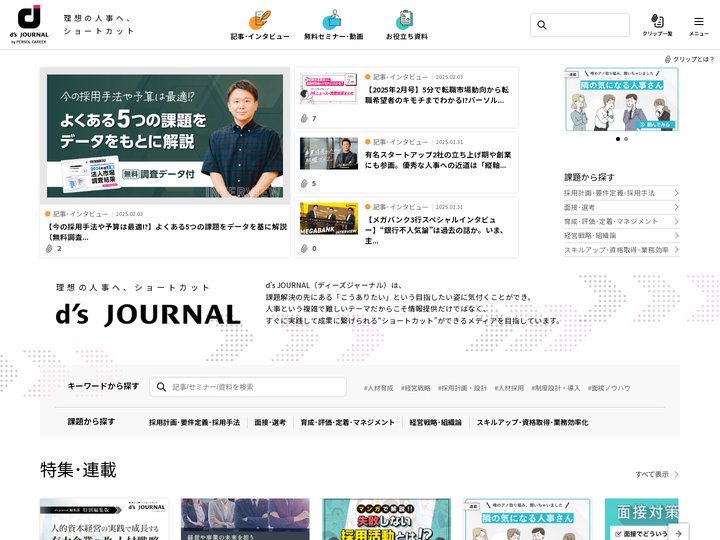Click the carousel next arrow button

click(x=678, y=534)
